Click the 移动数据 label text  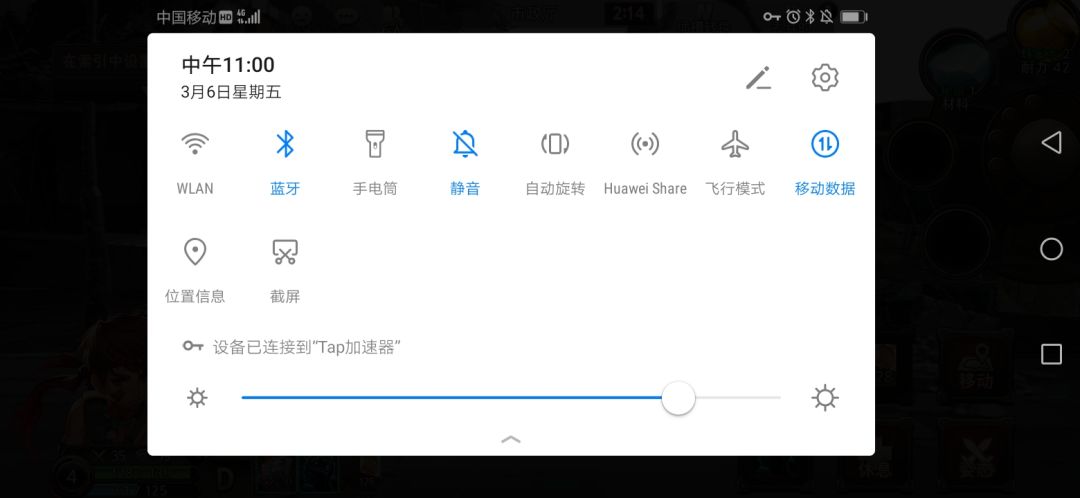824,189
